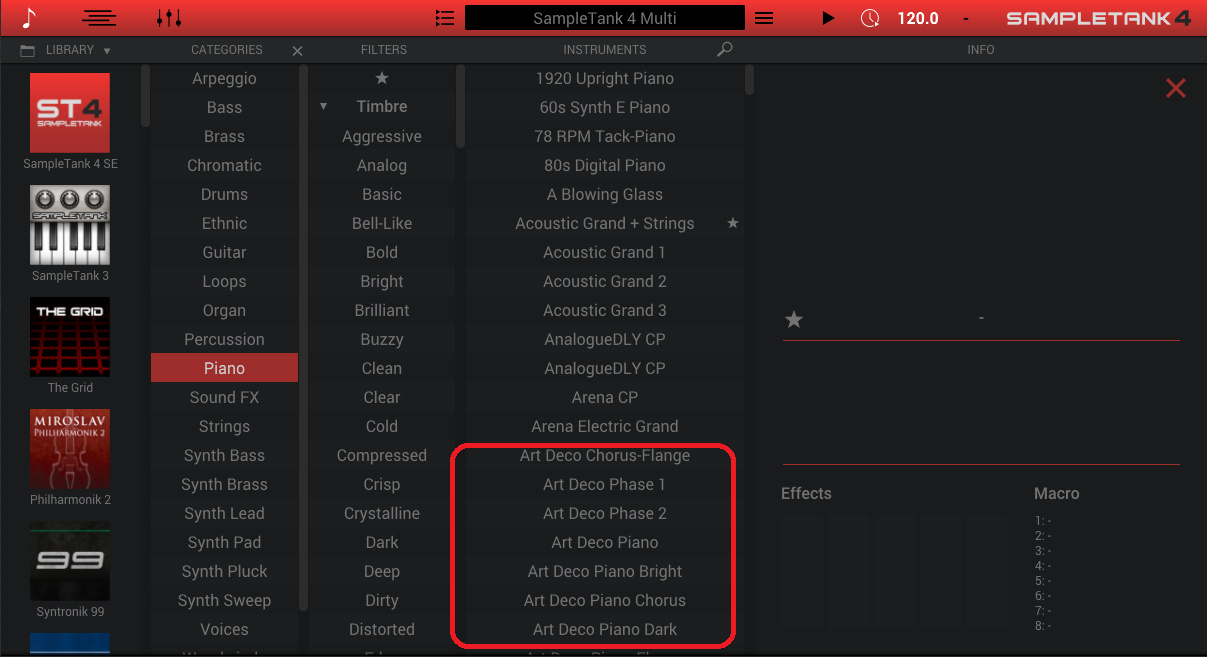Viewport: 1207px width, 657px height.
Task: Click the Library panel scrollbar
Action: (145, 95)
